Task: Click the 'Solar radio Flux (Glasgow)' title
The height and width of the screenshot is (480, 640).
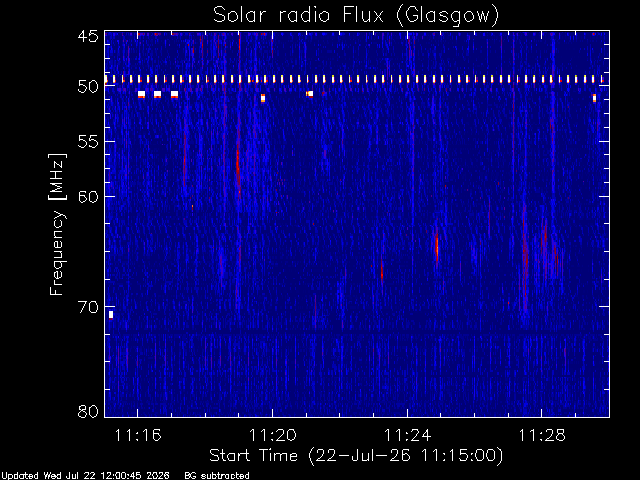Action: pos(356,15)
